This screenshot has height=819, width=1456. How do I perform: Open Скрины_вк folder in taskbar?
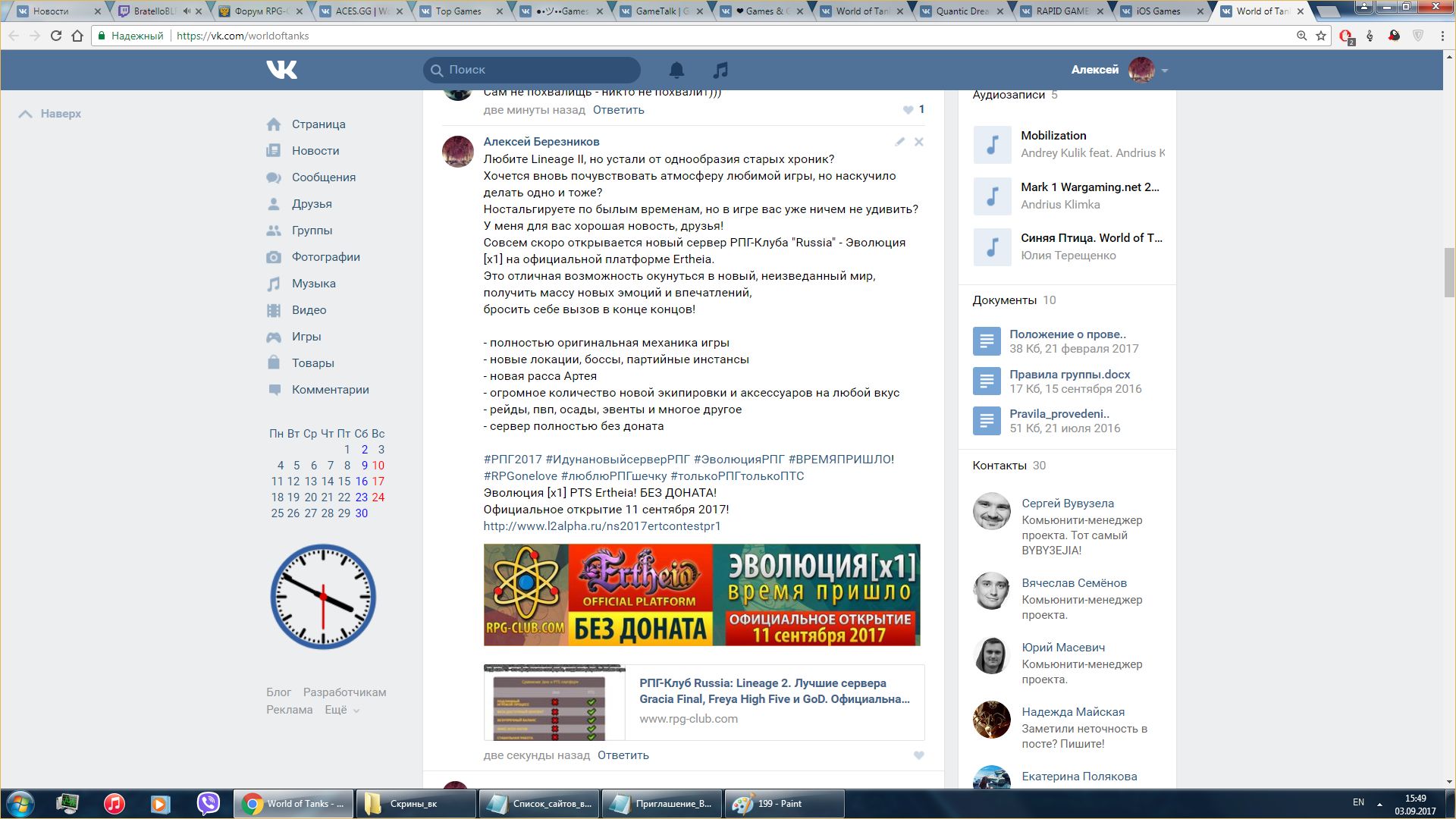pos(416,804)
